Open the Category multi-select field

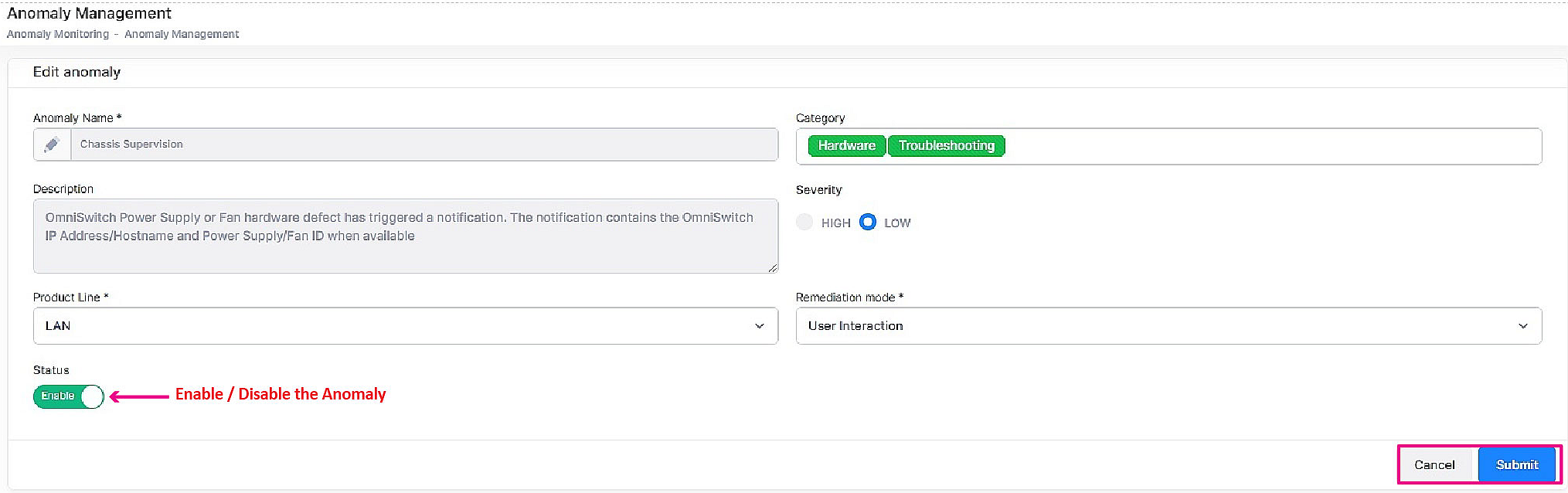(1267, 146)
